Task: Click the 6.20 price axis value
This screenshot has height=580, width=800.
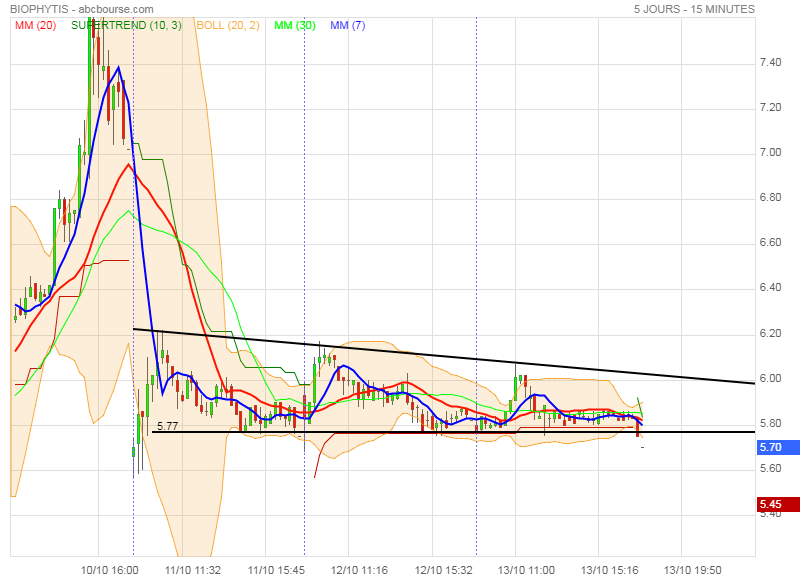Action: pyautogui.click(x=770, y=333)
